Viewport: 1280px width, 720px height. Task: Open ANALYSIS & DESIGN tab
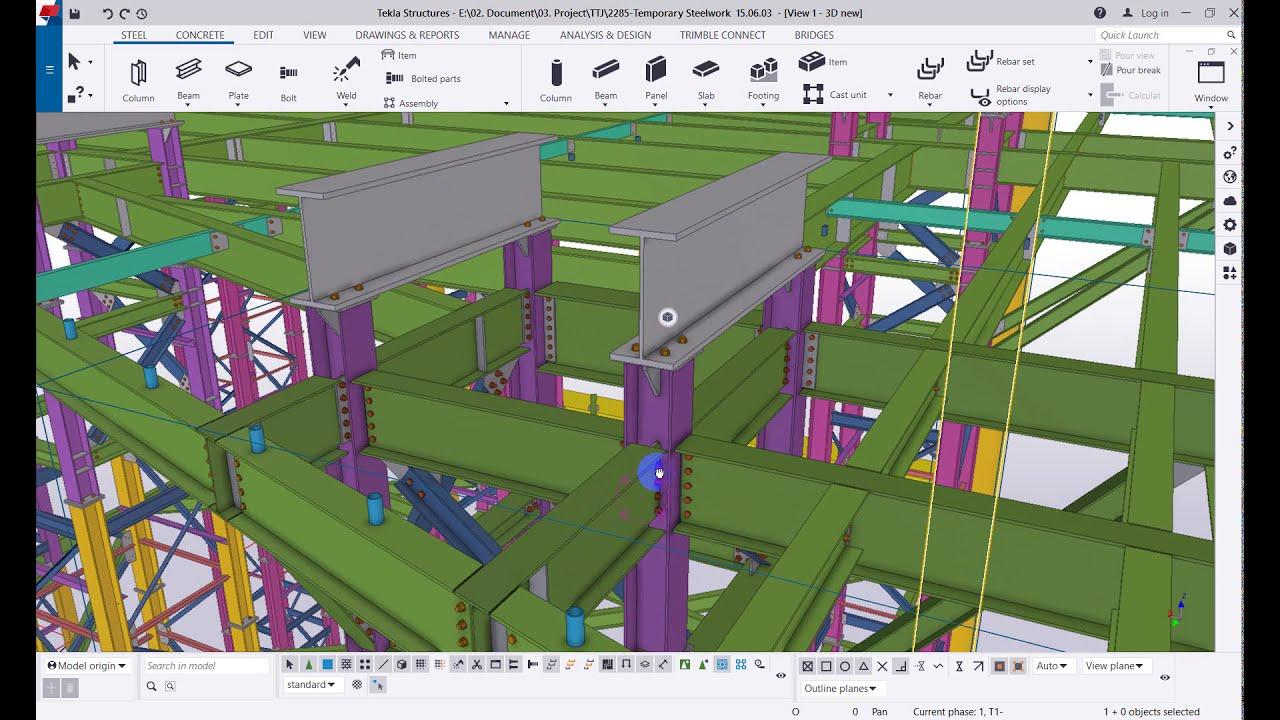coord(605,35)
